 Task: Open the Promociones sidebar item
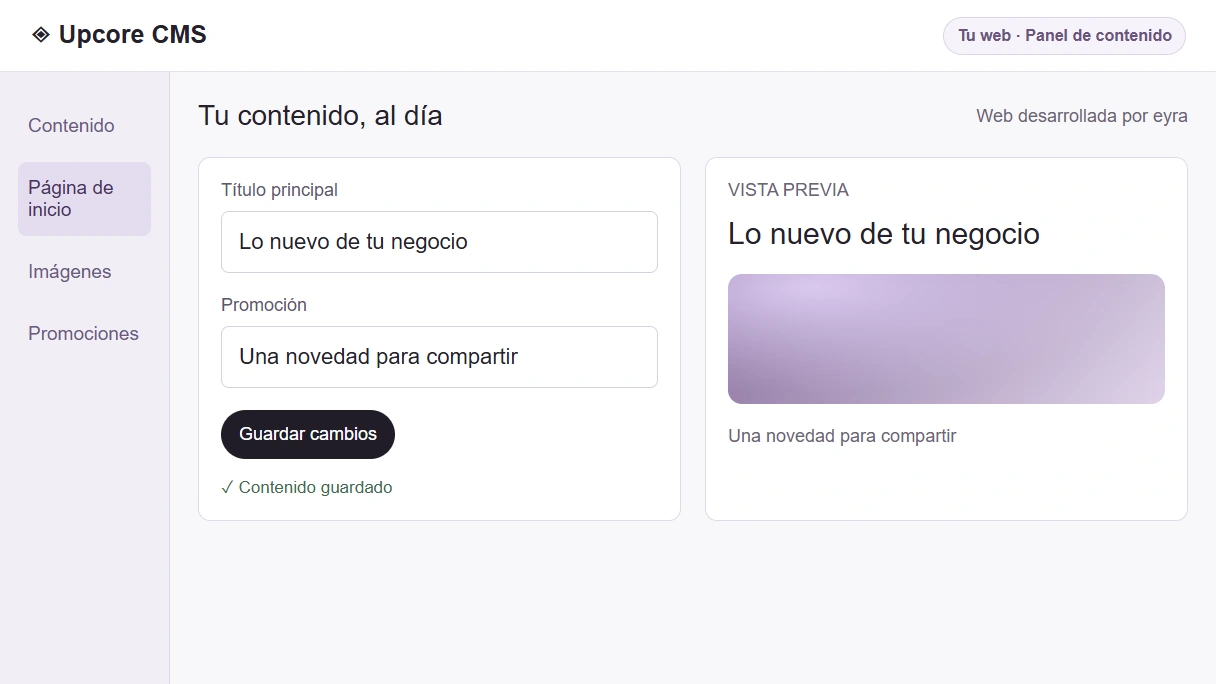(84, 334)
